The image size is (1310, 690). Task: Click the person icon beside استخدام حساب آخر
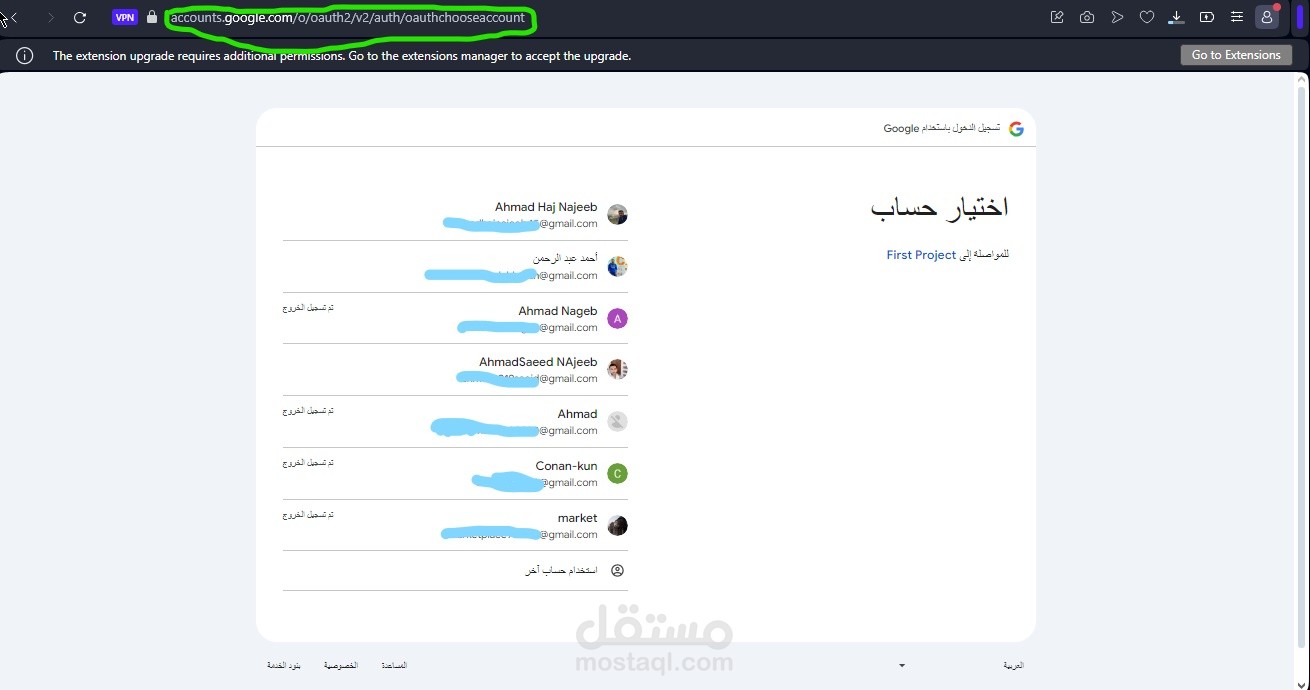(618, 571)
